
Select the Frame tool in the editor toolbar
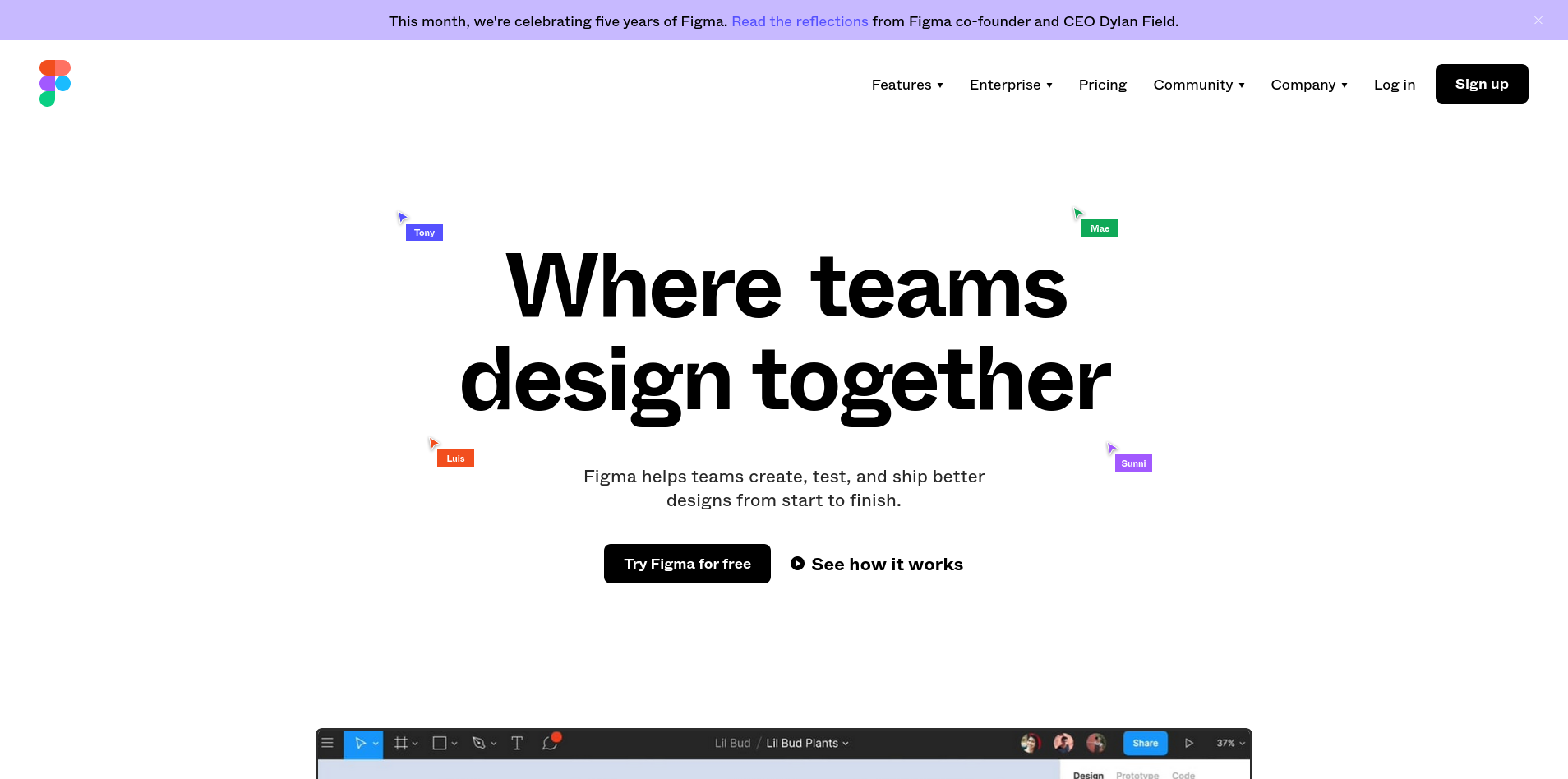click(400, 743)
